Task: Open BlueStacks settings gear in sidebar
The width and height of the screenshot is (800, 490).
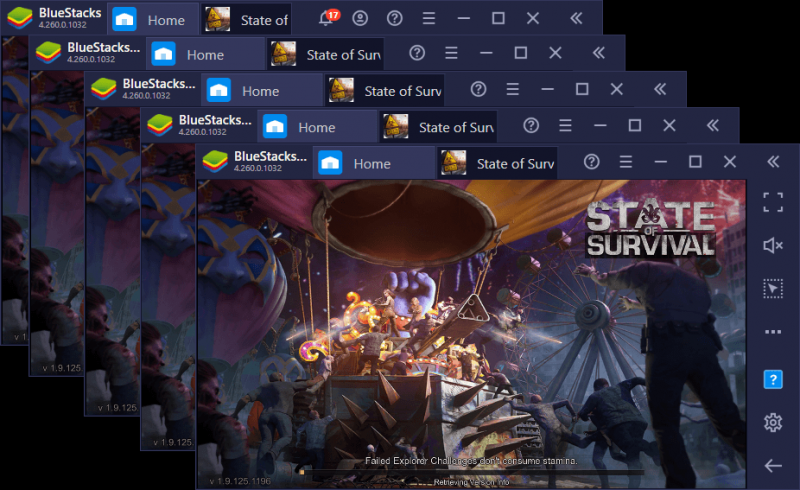Action: 773,423
